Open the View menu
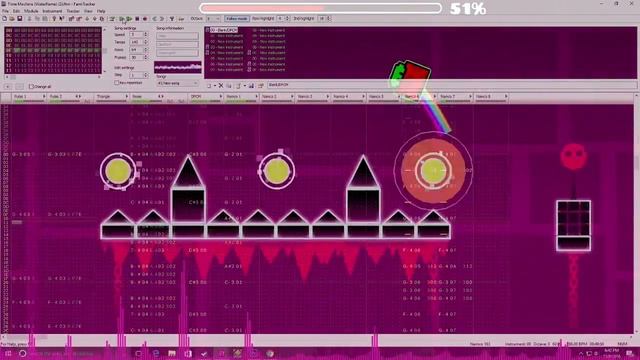The width and height of the screenshot is (640, 360). (x=88, y=11)
